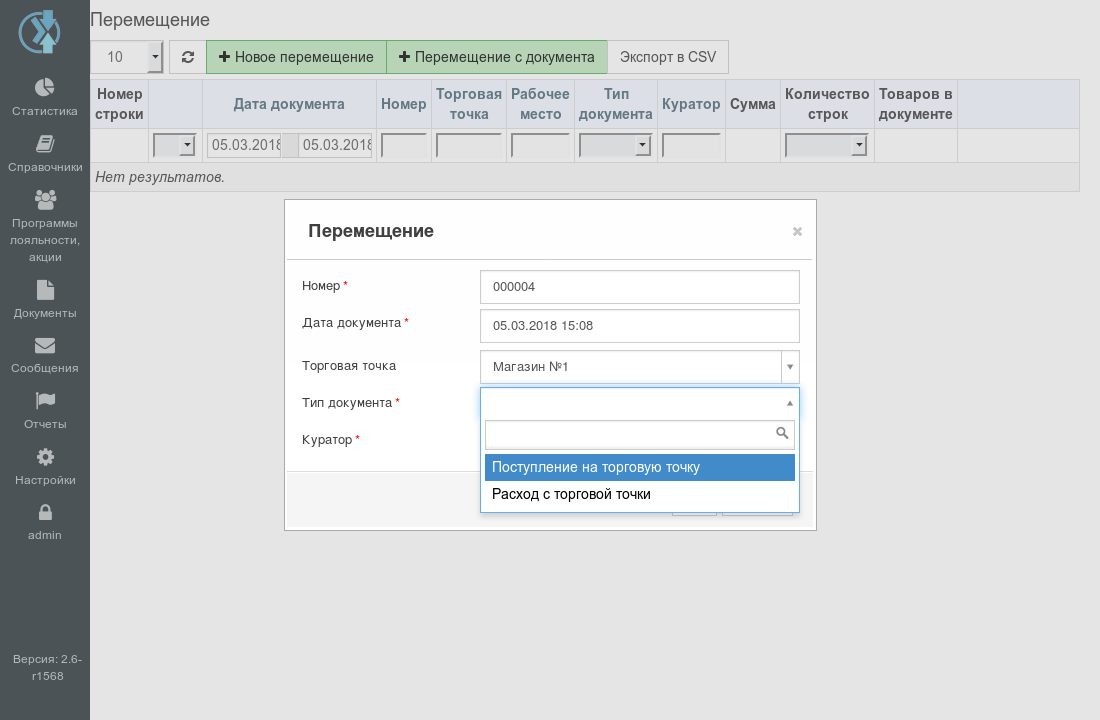1100x720 pixels.
Task: Open Справочники book icon
Action: (45, 144)
